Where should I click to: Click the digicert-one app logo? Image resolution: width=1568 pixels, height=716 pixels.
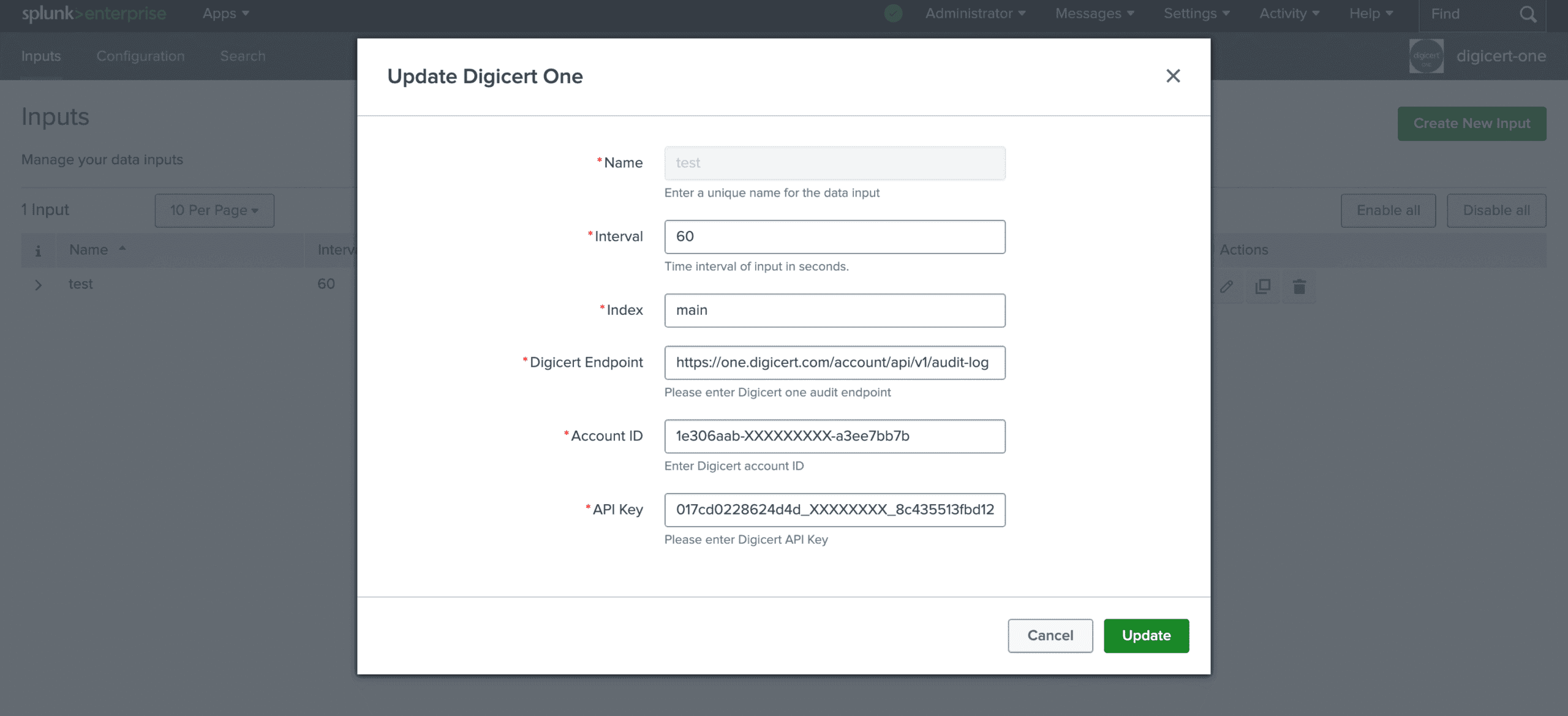click(x=1427, y=56)
